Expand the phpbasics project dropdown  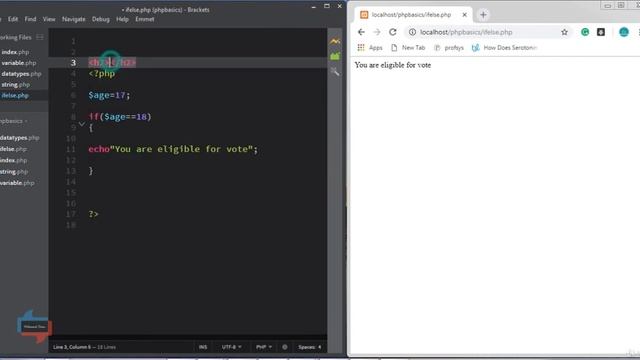[x=13, y=121]
